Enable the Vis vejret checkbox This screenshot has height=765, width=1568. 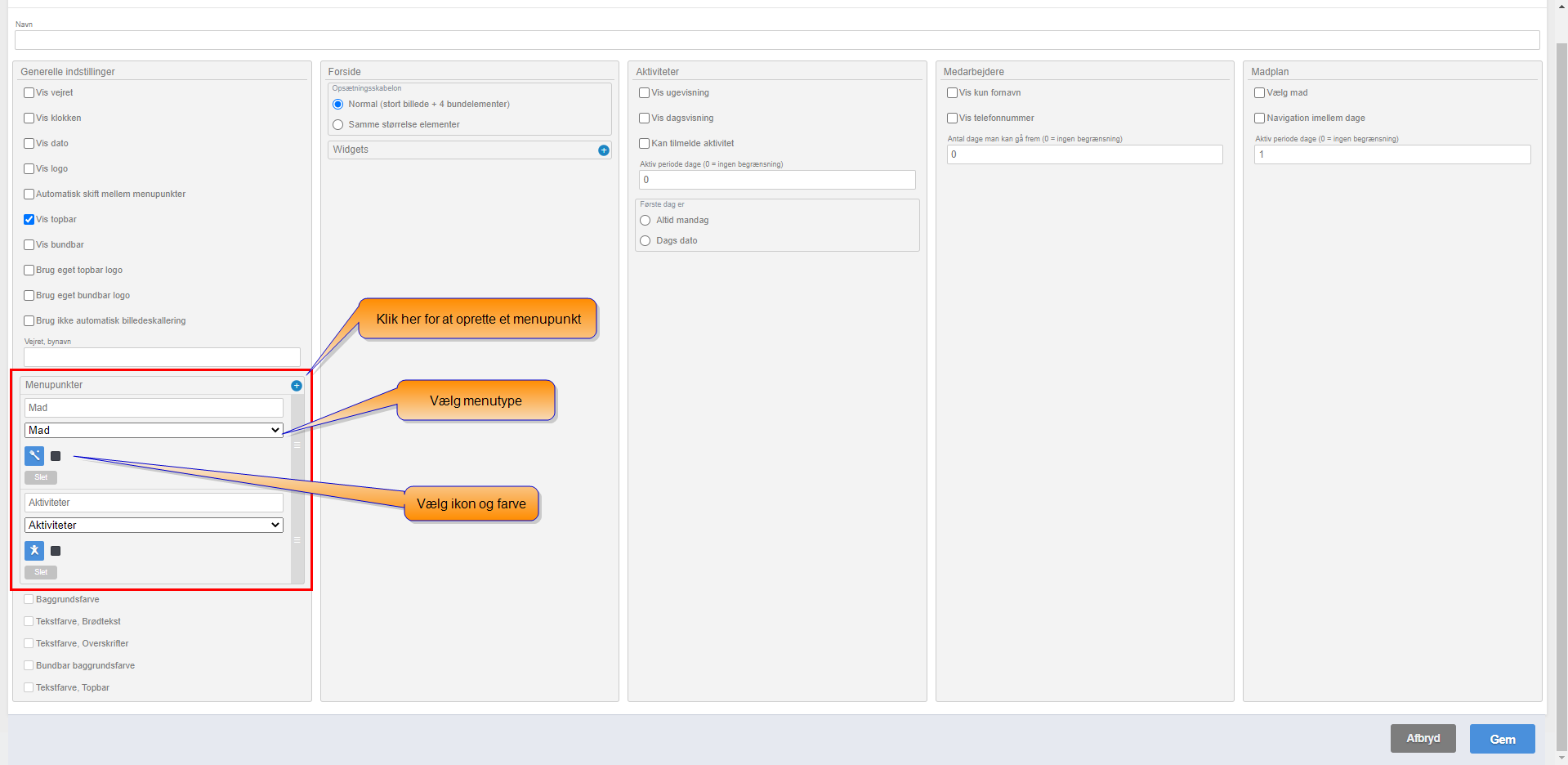[29, 93]
